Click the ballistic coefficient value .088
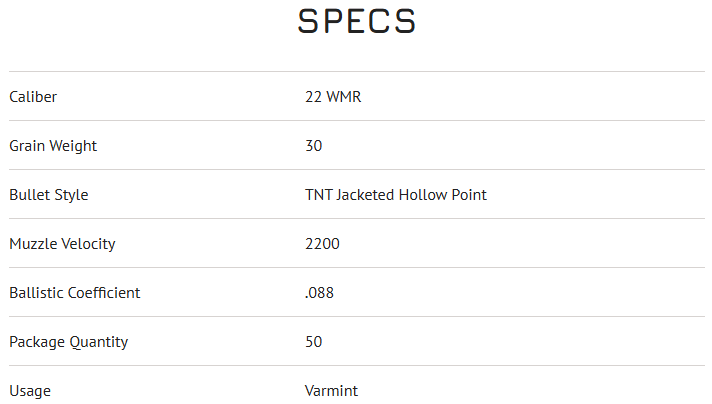 319,293
